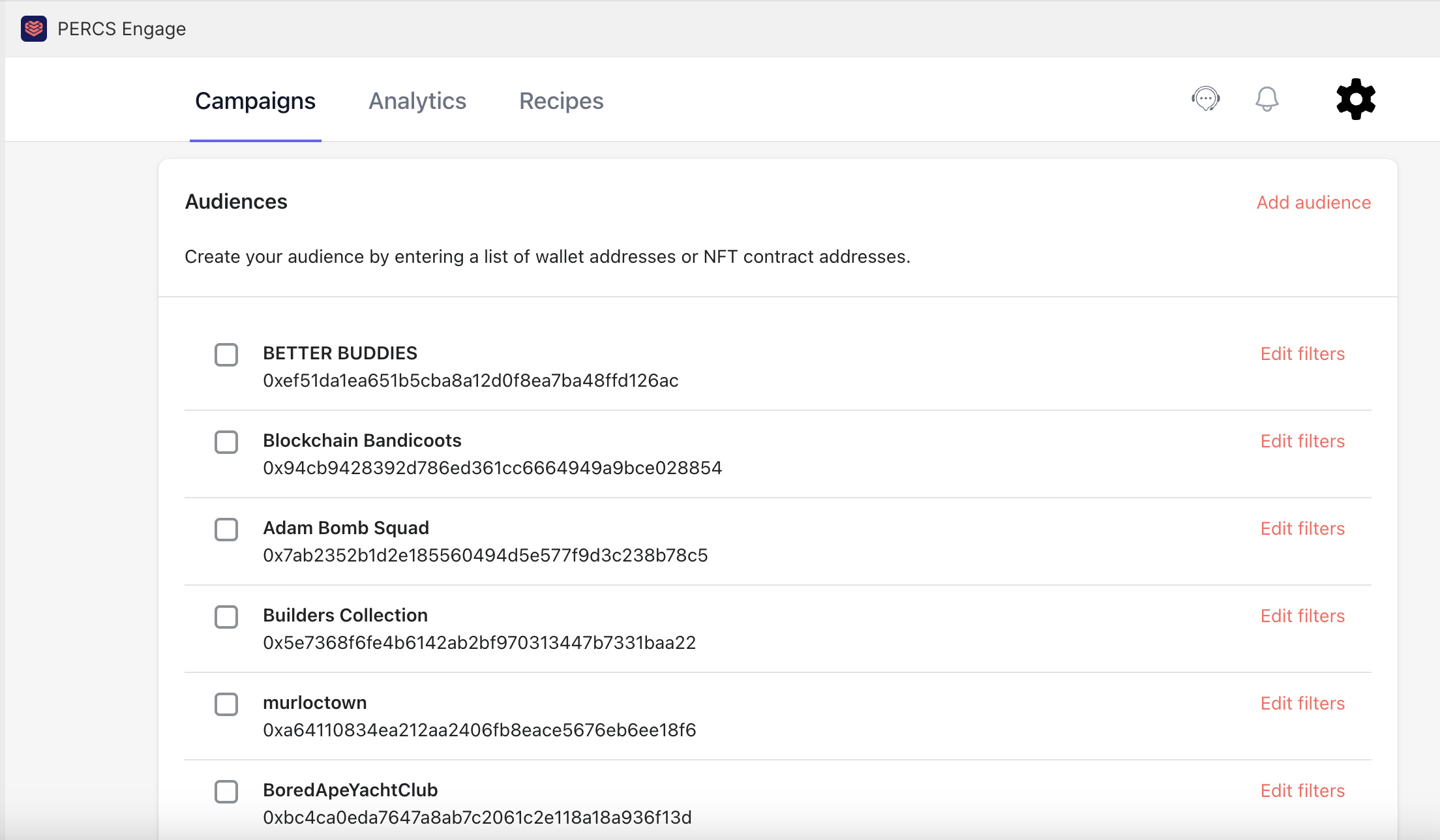Viewport: 1440px width, 840px height.
Task: Enable the Builders Collection checkbox
Action: (x=226, y=617)
